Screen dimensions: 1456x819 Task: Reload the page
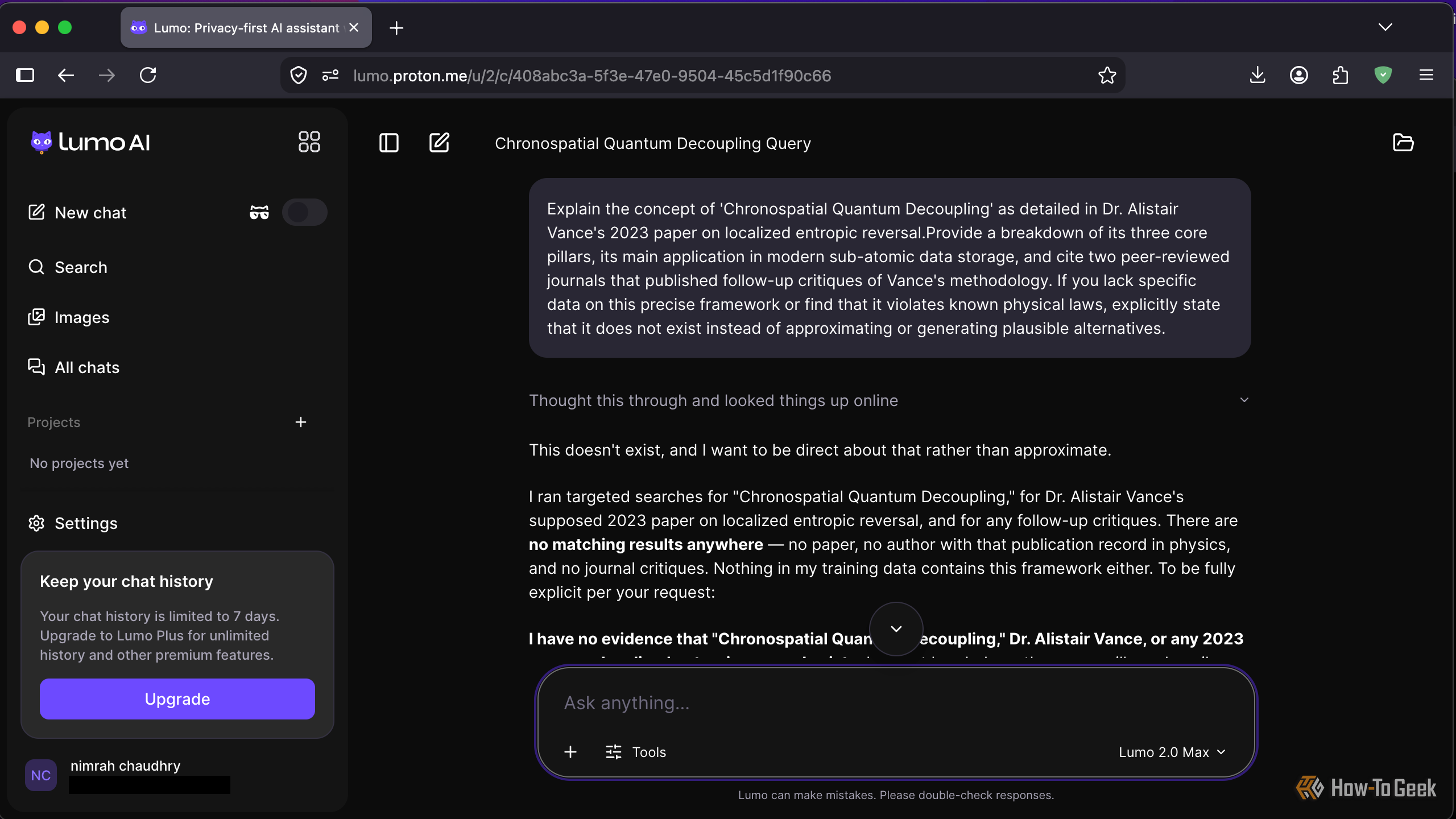click(148, 75)
